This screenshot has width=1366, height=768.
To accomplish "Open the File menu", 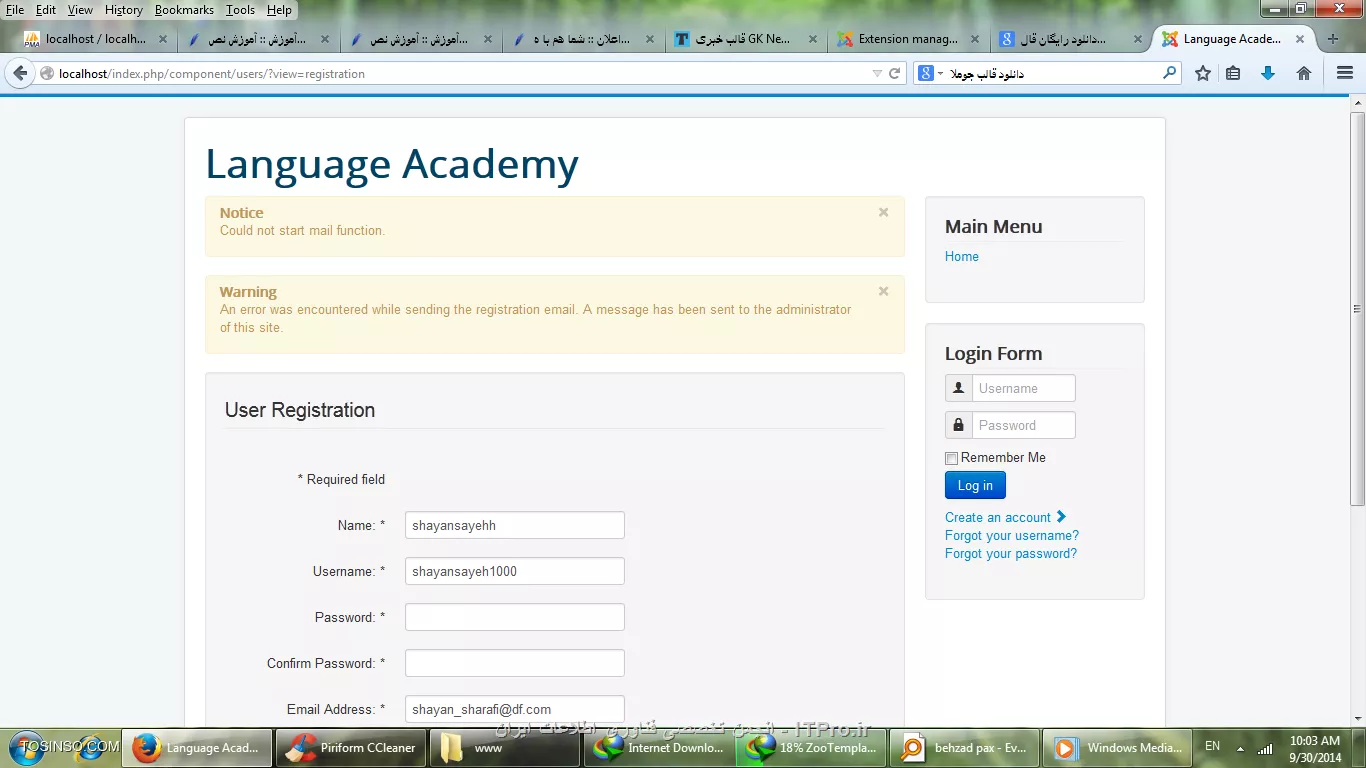I will point(15,10).
